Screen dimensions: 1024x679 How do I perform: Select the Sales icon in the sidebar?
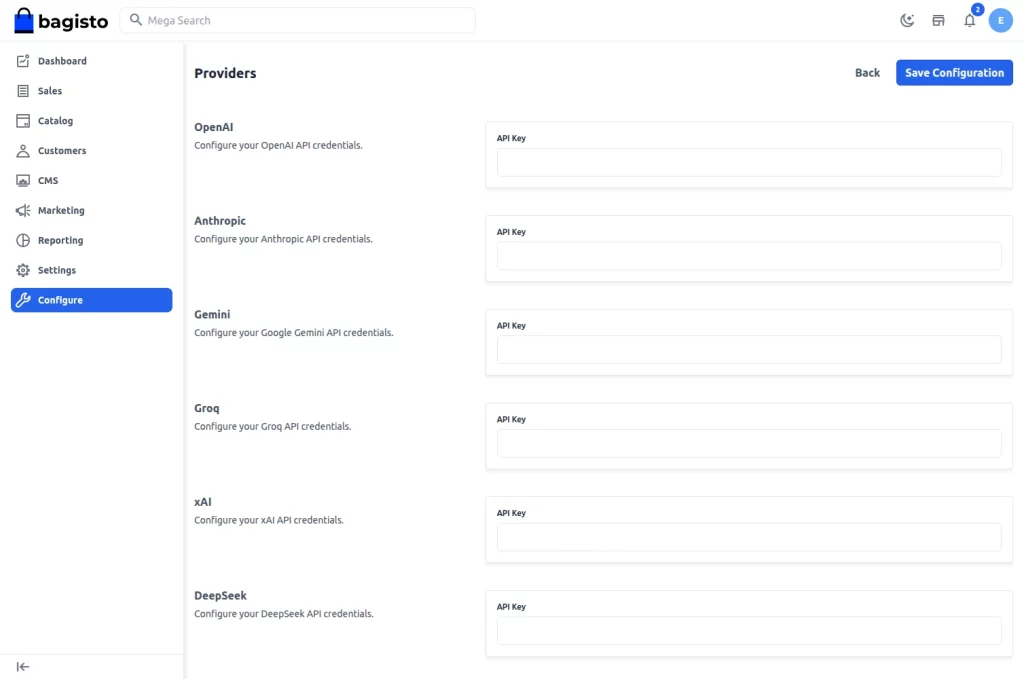tap(23, 90)
